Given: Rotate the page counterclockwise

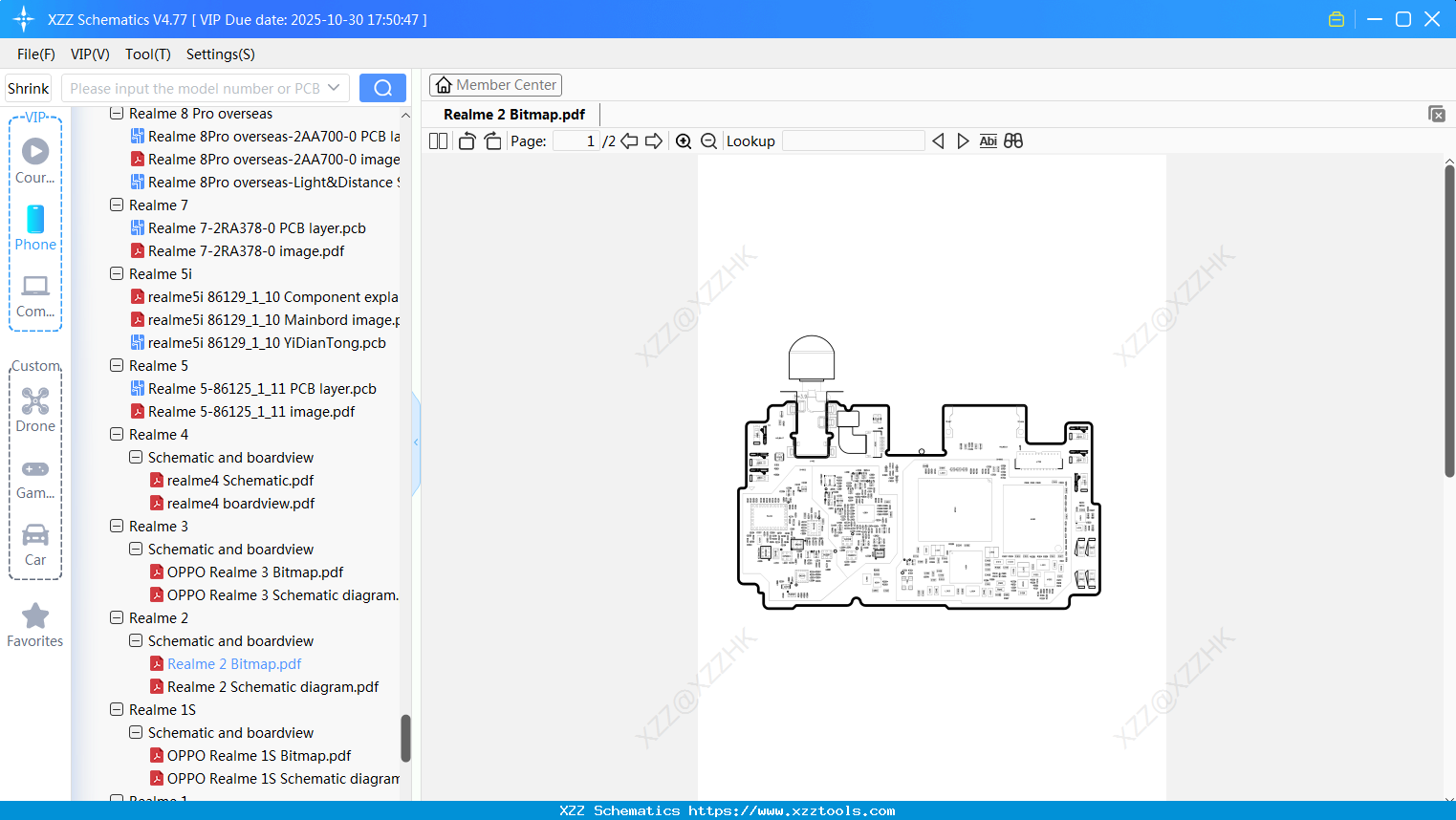Looking at the screenshot, I should point(467,141).
